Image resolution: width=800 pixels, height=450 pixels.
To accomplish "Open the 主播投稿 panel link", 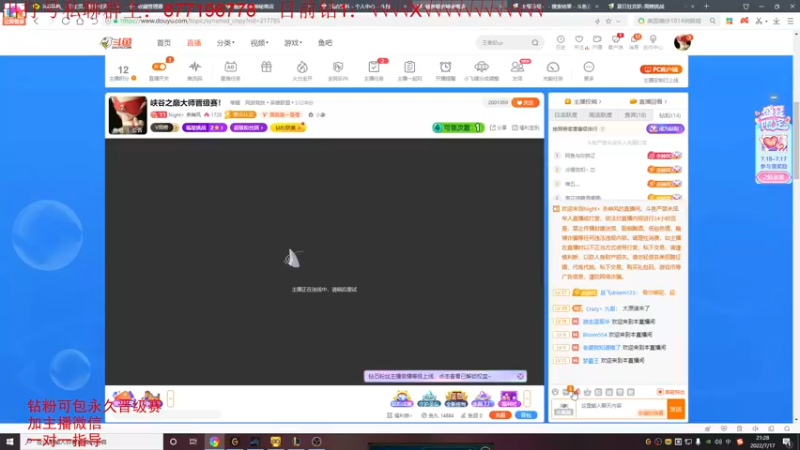I will tap(583, 102).
